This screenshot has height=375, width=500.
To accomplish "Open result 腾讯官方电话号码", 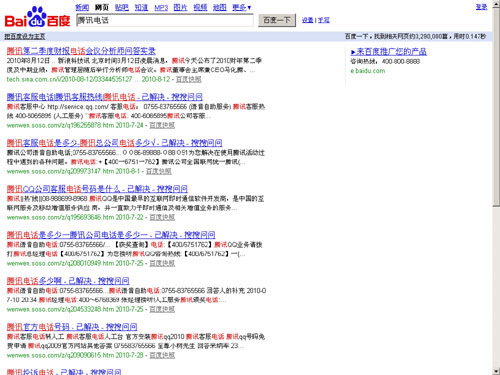I will [x=72, y=327].
